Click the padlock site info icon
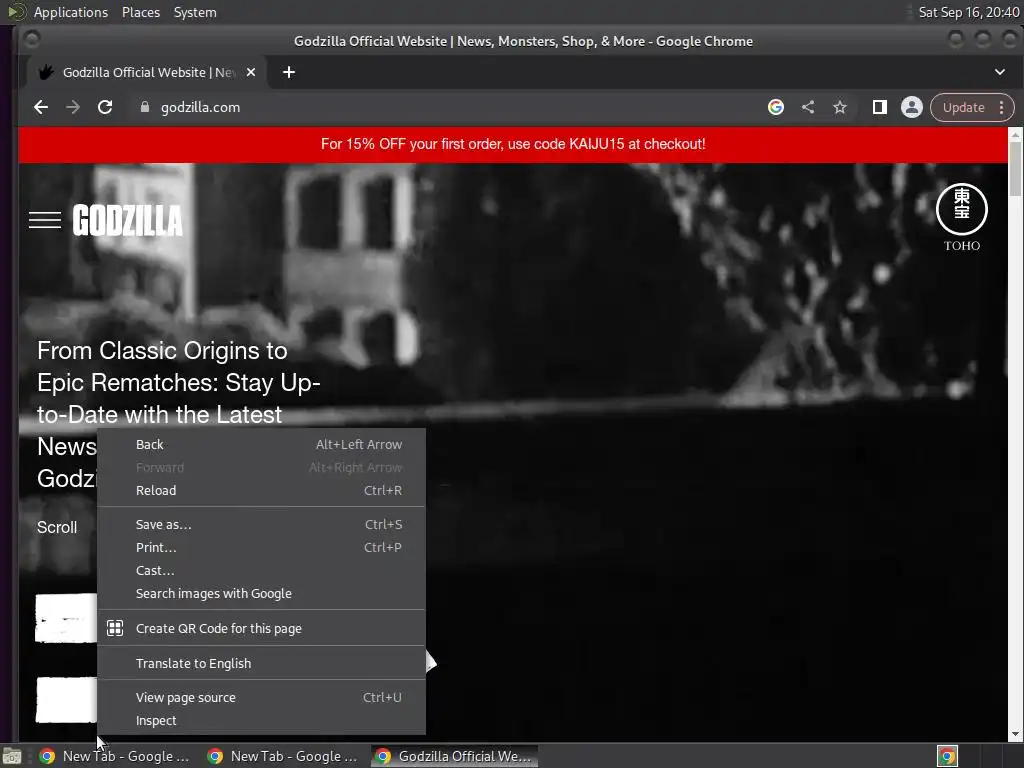 click(145, 107)
